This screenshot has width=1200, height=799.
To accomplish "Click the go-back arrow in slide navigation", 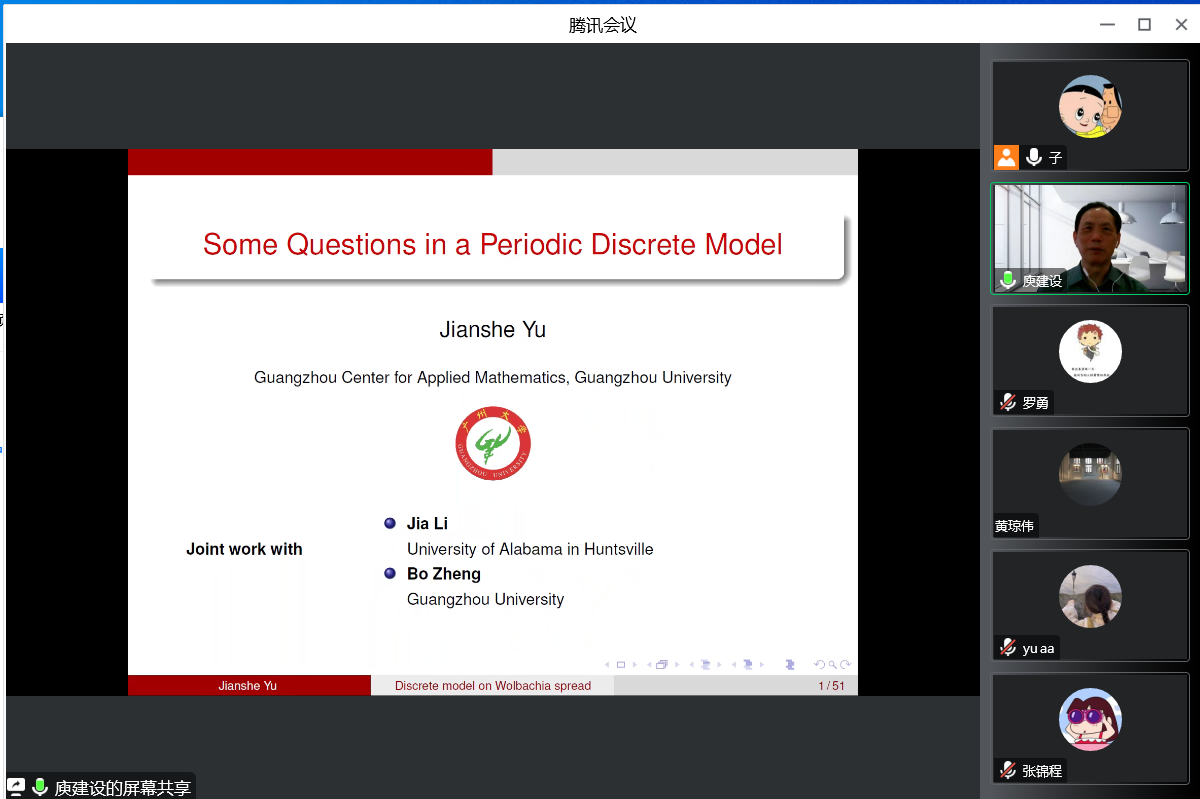I will click(820, 664).
